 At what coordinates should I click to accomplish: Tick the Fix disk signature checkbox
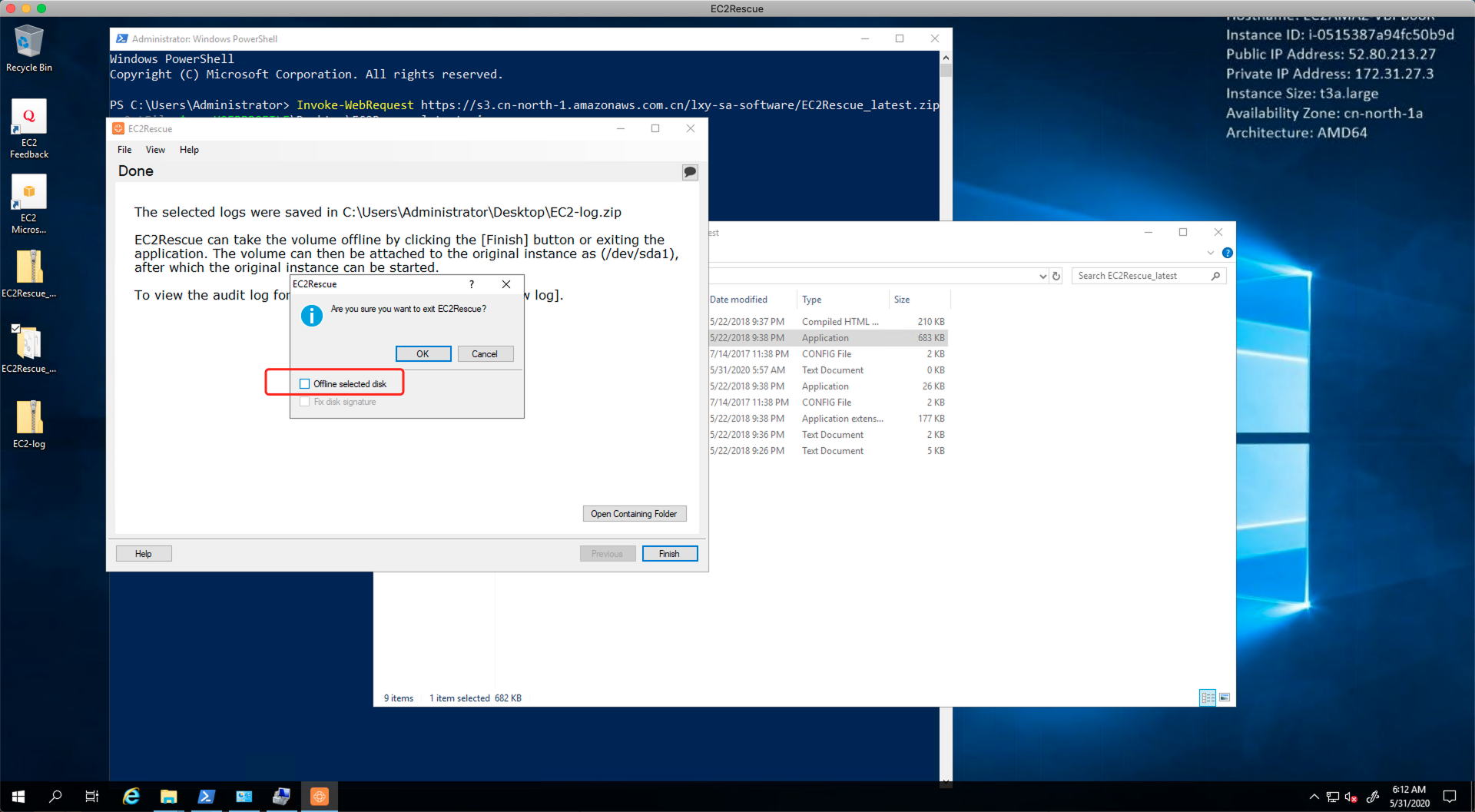pos(305,402)
